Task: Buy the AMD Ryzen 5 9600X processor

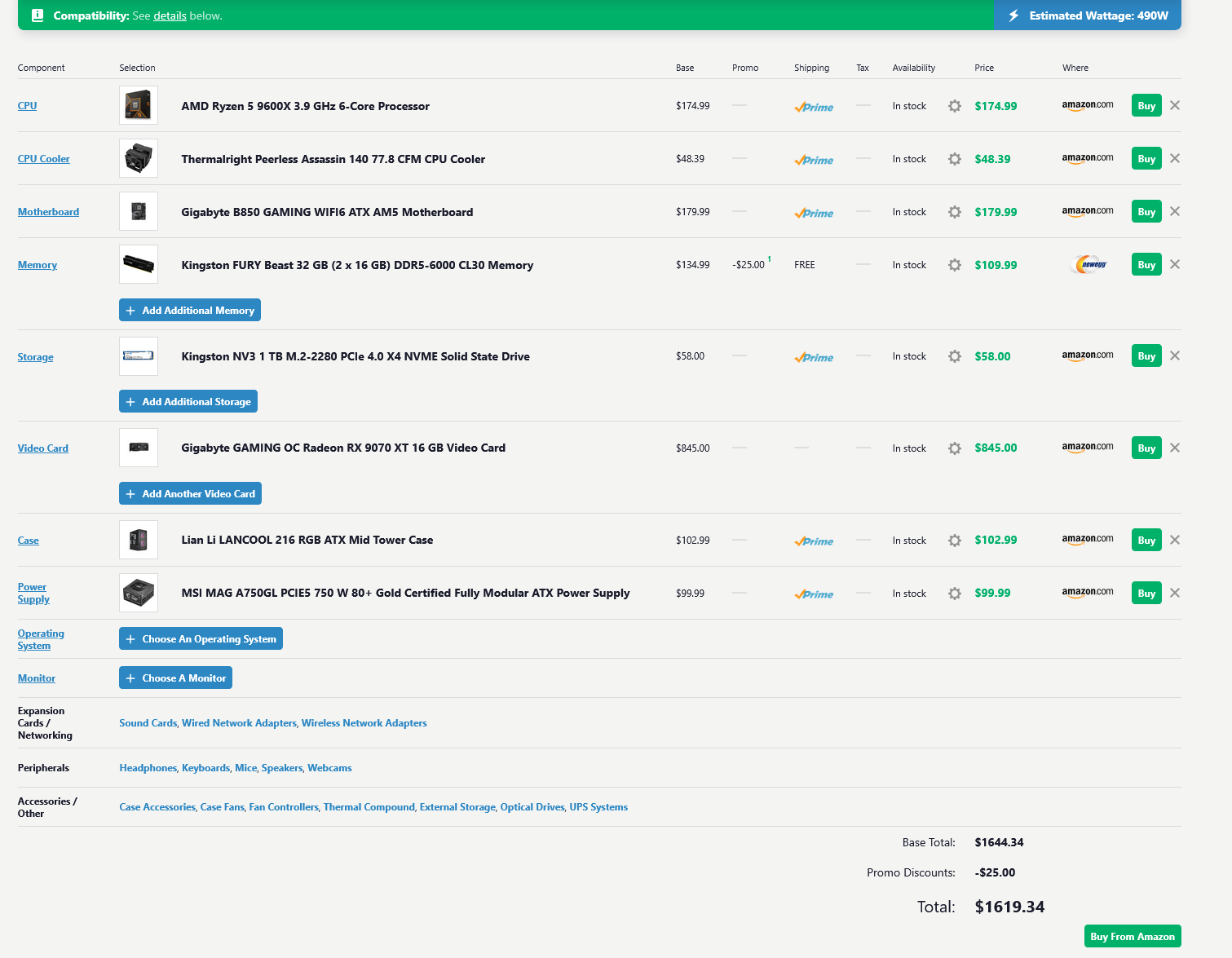Action: 1146,106
